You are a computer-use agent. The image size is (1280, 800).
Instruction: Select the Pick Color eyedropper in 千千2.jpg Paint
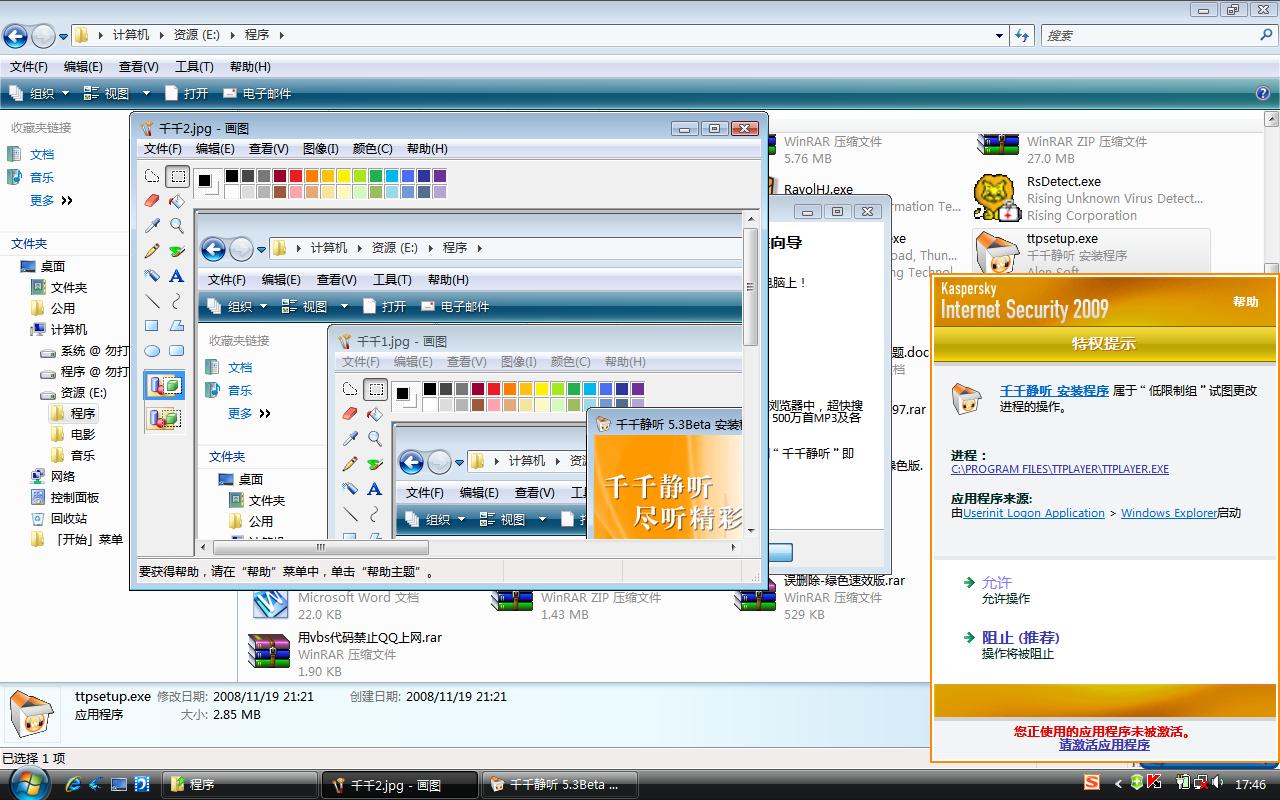[x=152, y=226]
